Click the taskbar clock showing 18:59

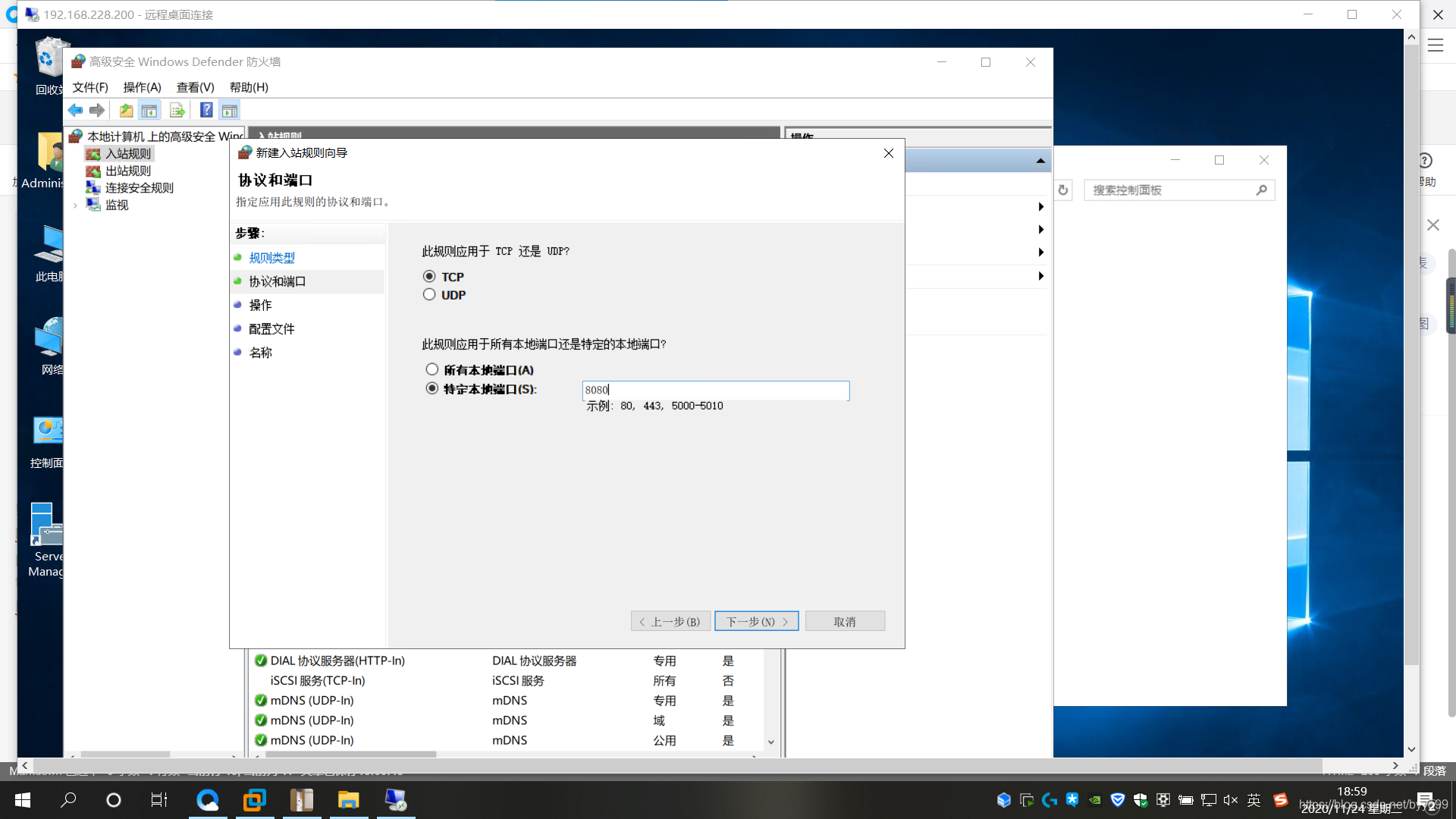point(1351,792)
